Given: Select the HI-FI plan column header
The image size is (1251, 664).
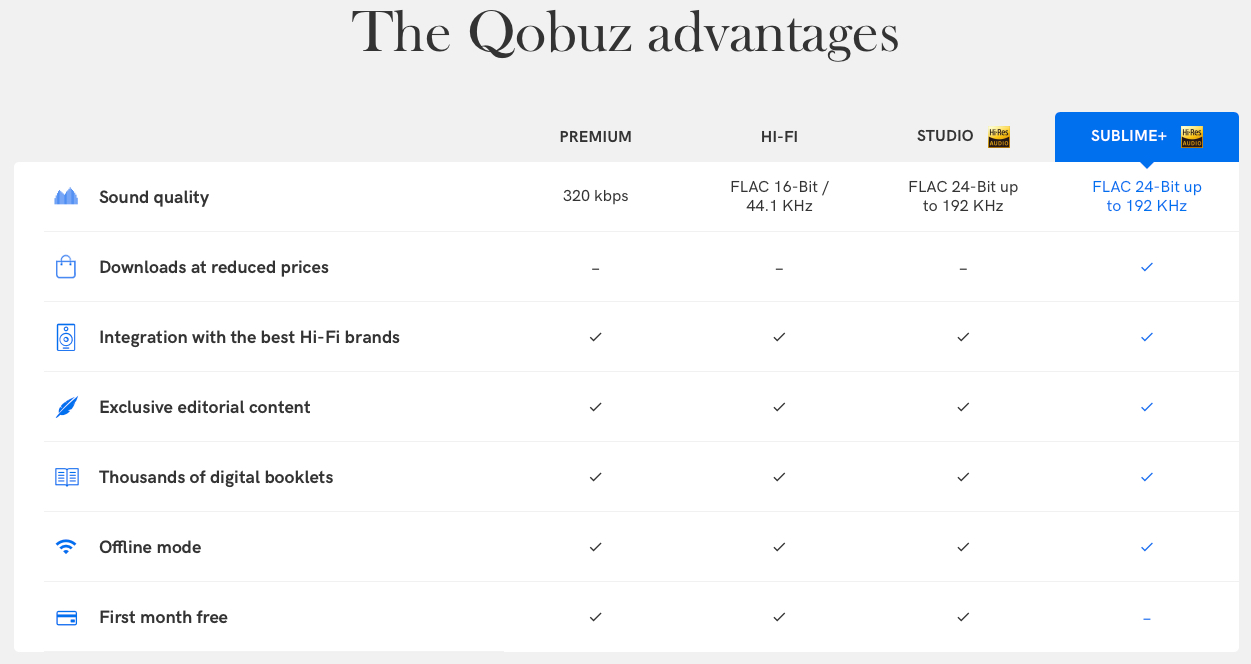Looking at the screenshot, I should pyautogui.click(x=779, y=137).
